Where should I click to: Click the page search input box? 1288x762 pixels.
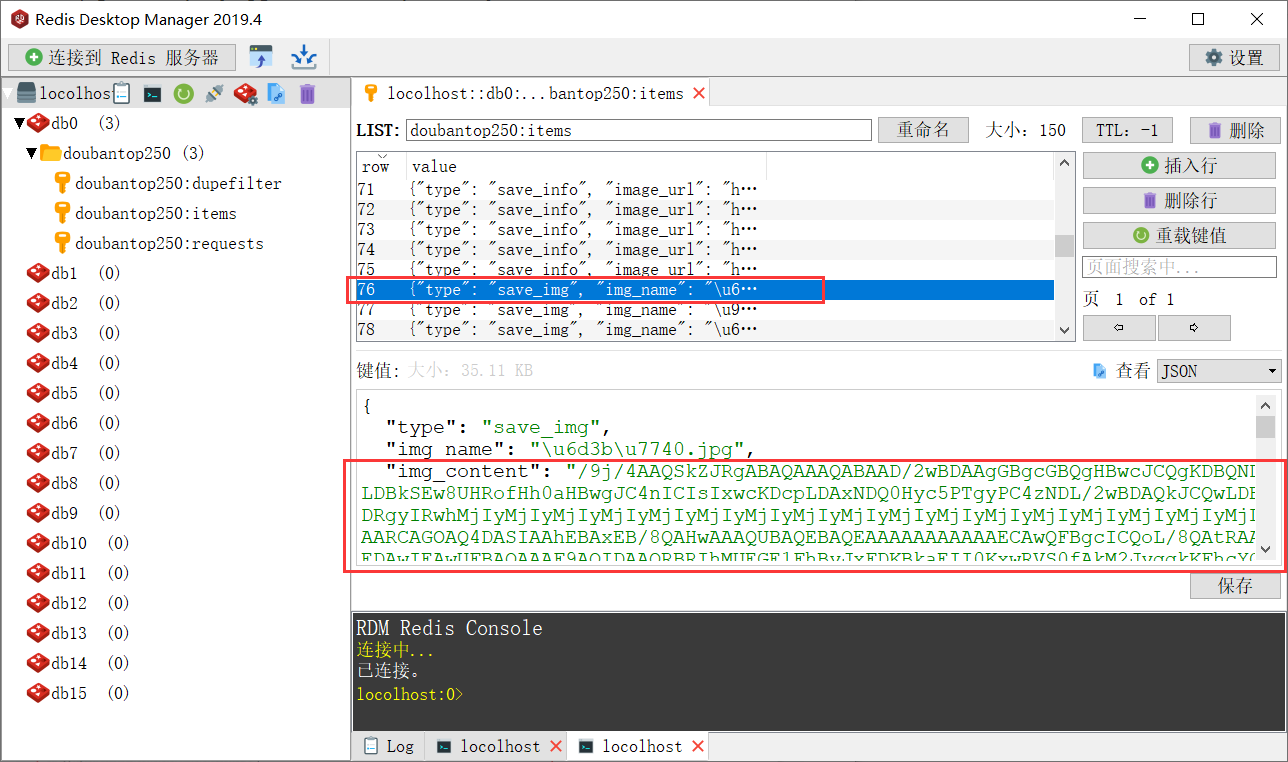(1179, 267)
